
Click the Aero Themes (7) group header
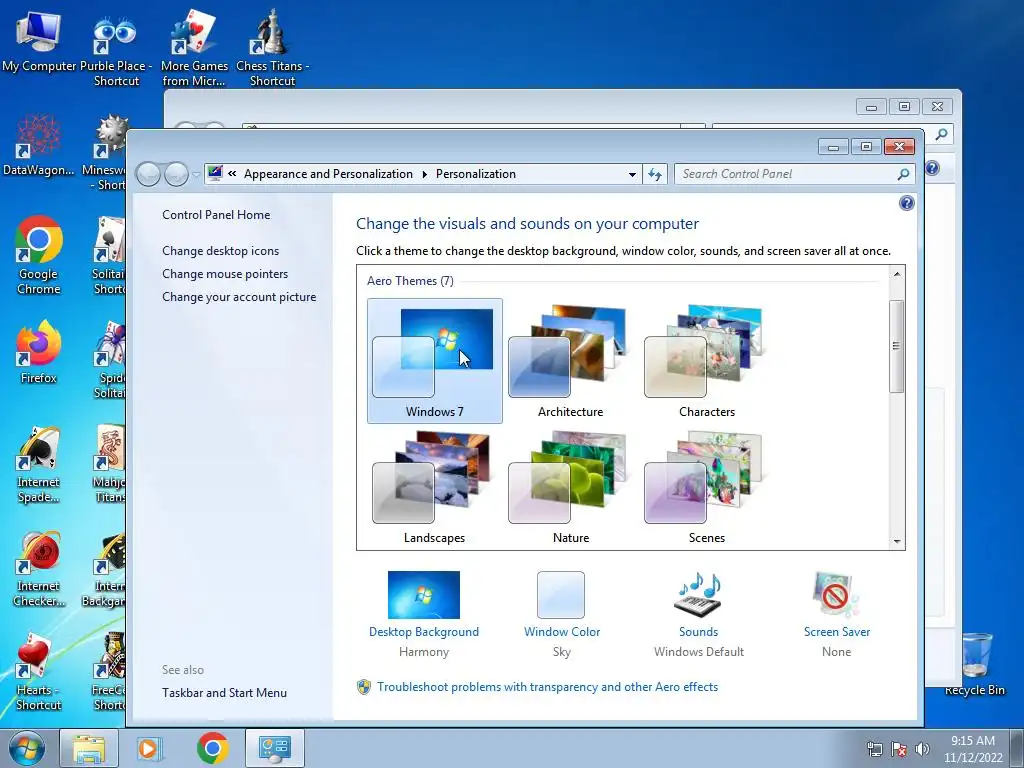point(410,281)
